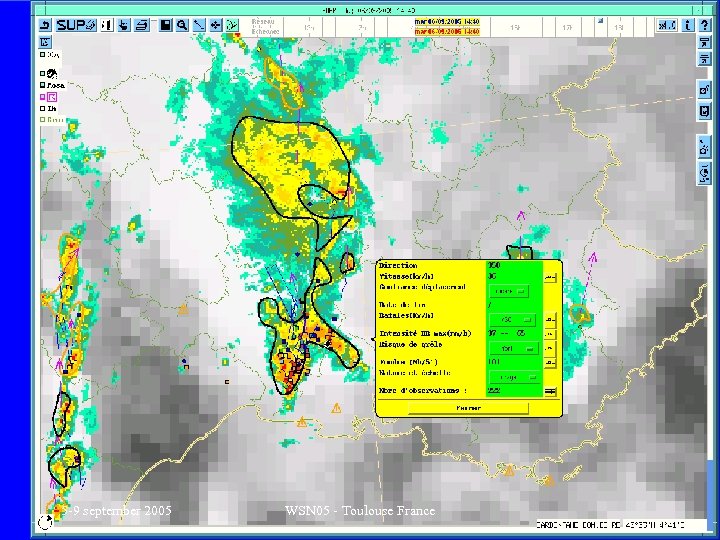The width and height of the screenshot is (720, 540).
Task: Click the graph button beside Rafales row
Action: (550, 320)
